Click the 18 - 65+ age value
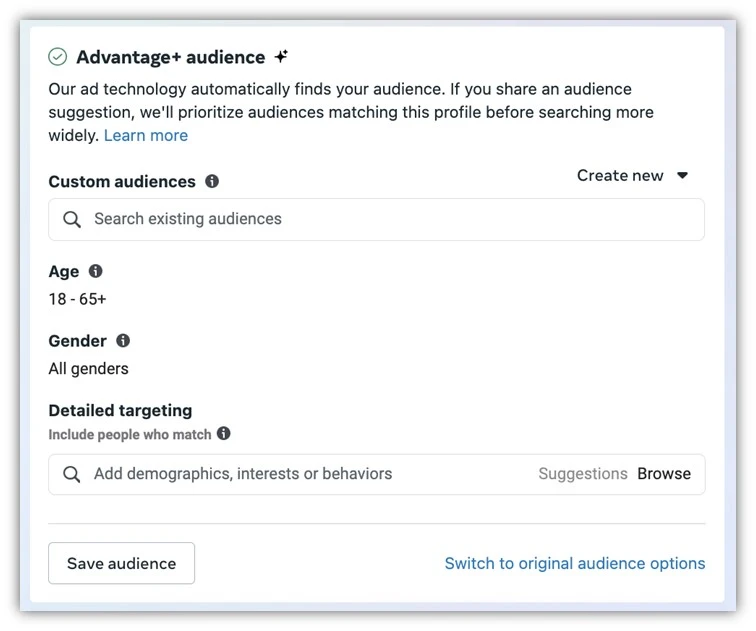 [77, 299]
